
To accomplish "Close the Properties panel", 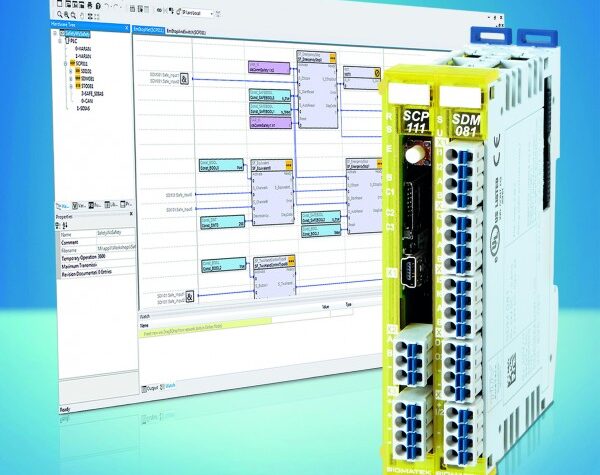I will tap(131, 214).
